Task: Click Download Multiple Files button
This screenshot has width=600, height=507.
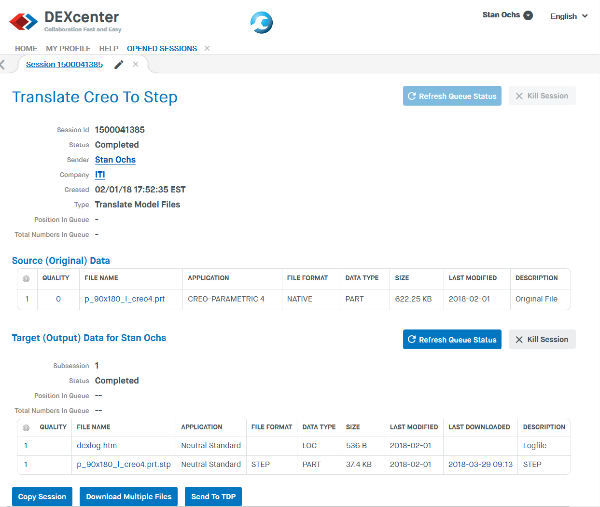Action: pyautogui.click(x=129, y=497)
